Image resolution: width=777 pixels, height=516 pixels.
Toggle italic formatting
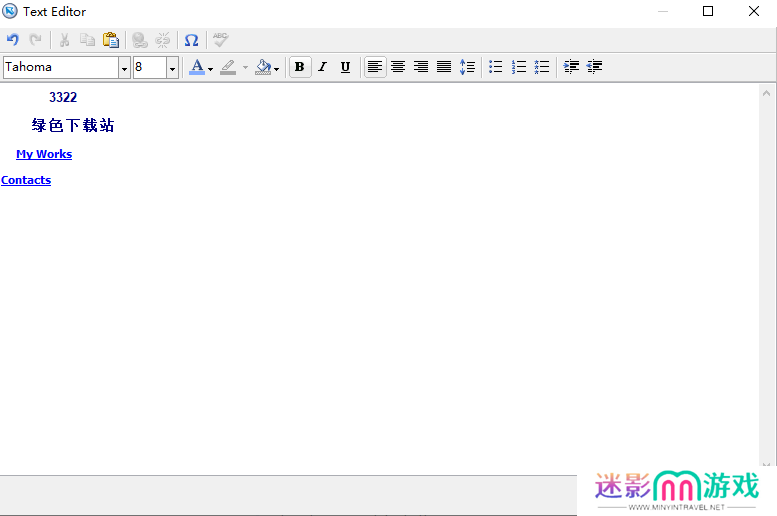(323, 66)
